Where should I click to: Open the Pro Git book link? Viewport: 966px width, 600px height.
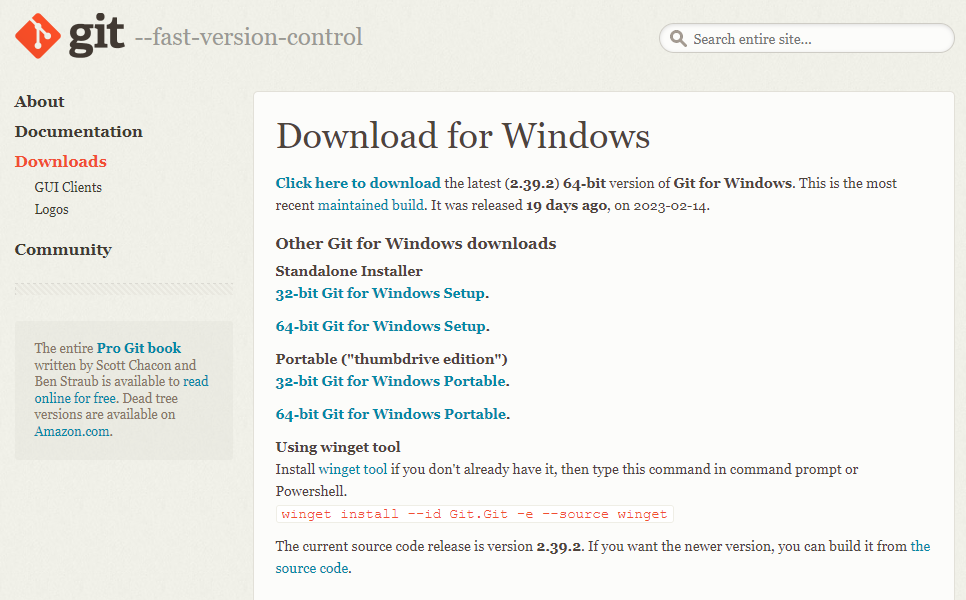[139, 348]
